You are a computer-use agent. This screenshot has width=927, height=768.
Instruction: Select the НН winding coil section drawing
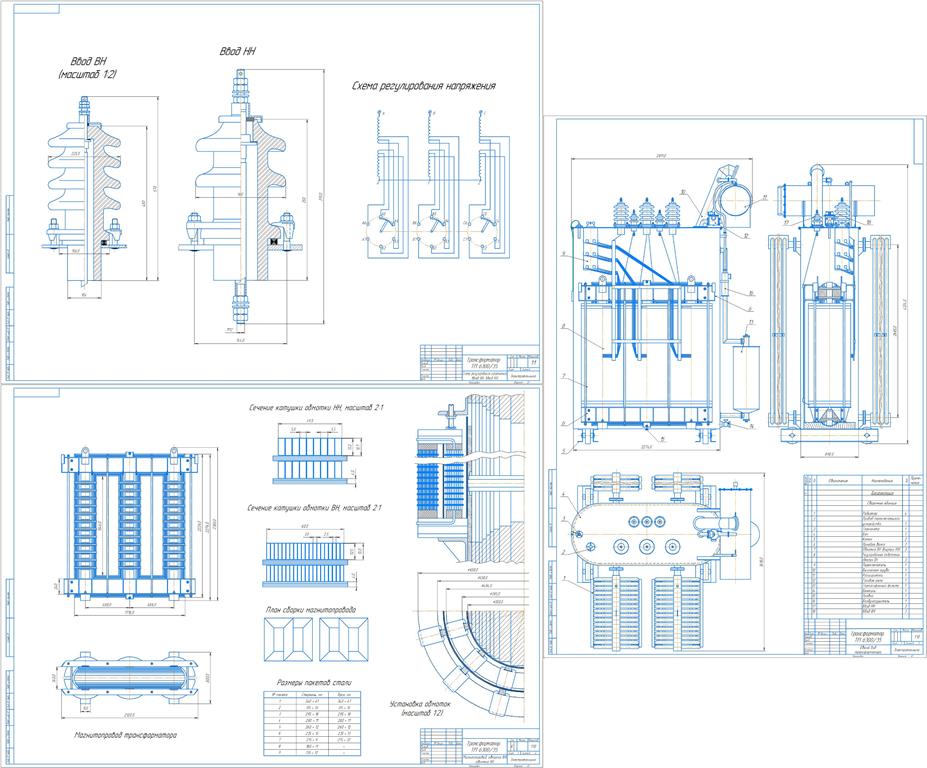[x=310, y=453]
